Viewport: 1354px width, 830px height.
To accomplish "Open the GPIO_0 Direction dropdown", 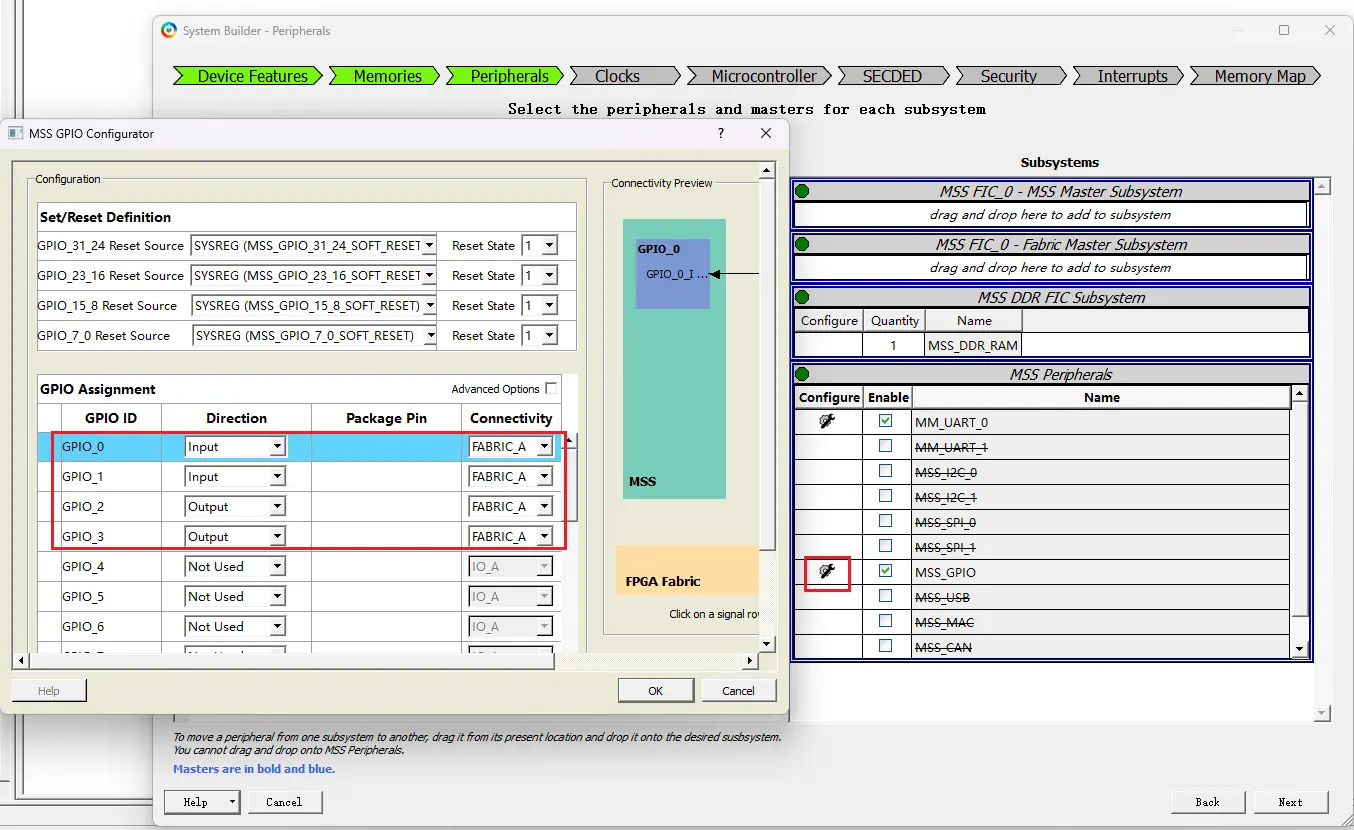I will [x=277, y=447].
